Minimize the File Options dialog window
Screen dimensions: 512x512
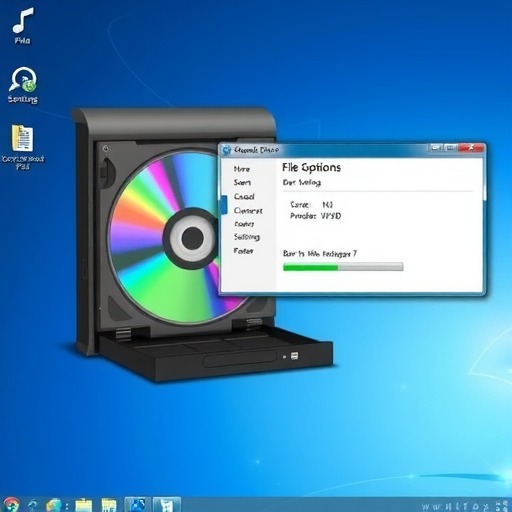pos(435,147)
